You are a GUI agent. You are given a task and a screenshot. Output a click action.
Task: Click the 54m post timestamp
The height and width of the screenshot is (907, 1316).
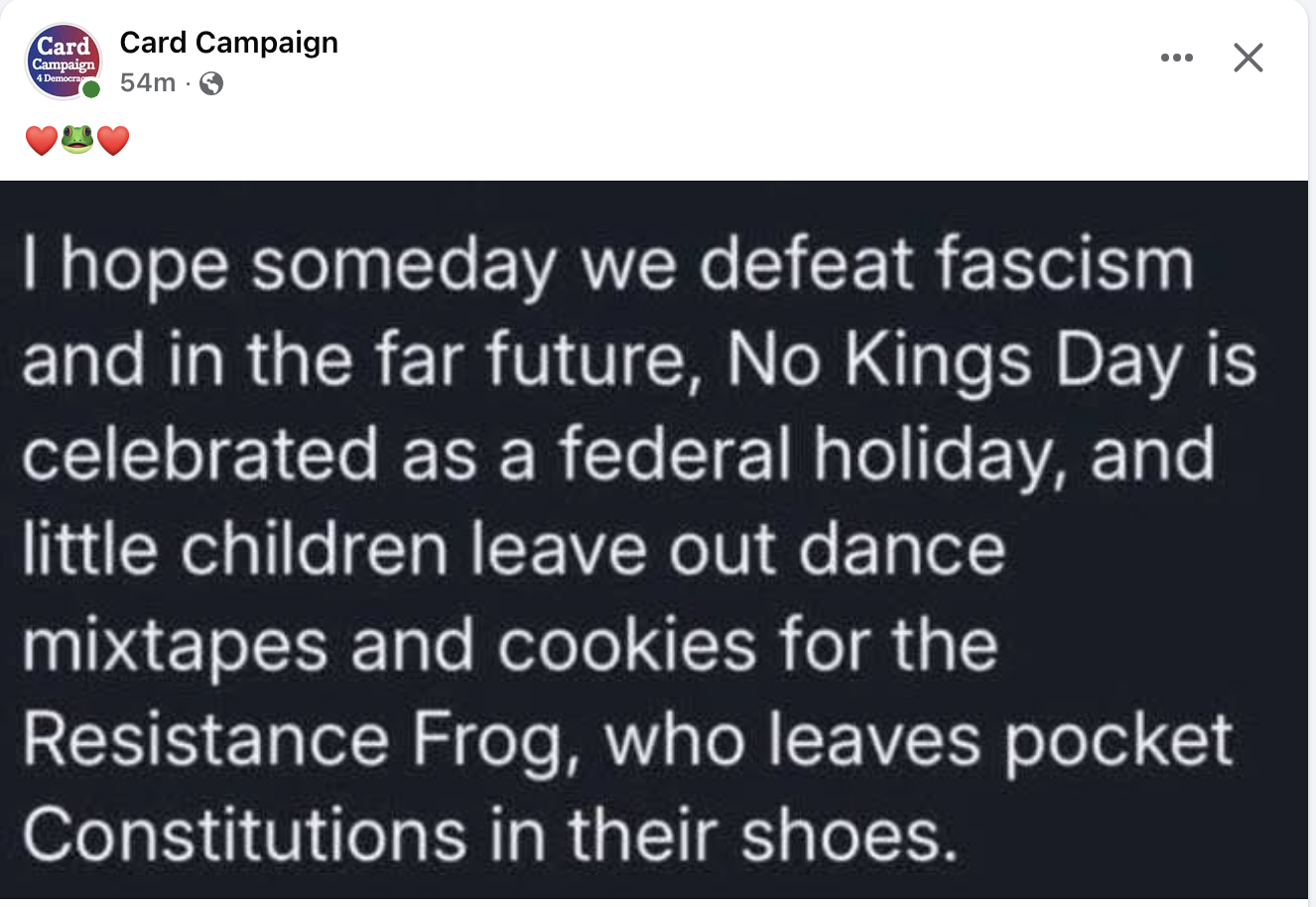(x=147, y=82)
